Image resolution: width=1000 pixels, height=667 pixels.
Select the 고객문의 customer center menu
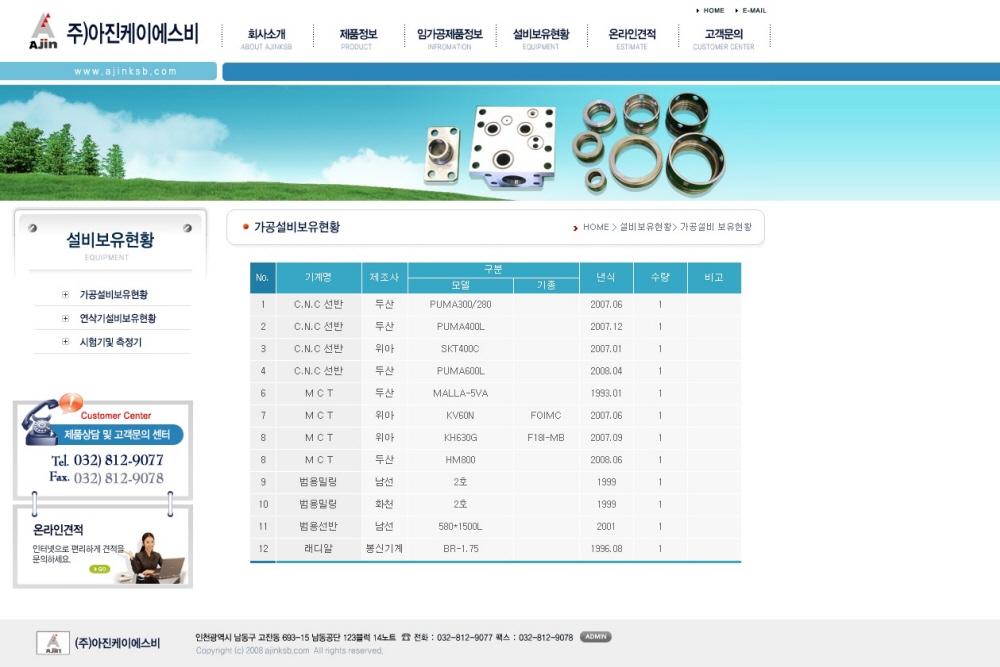pyautogui.click(x=724, y=38)
